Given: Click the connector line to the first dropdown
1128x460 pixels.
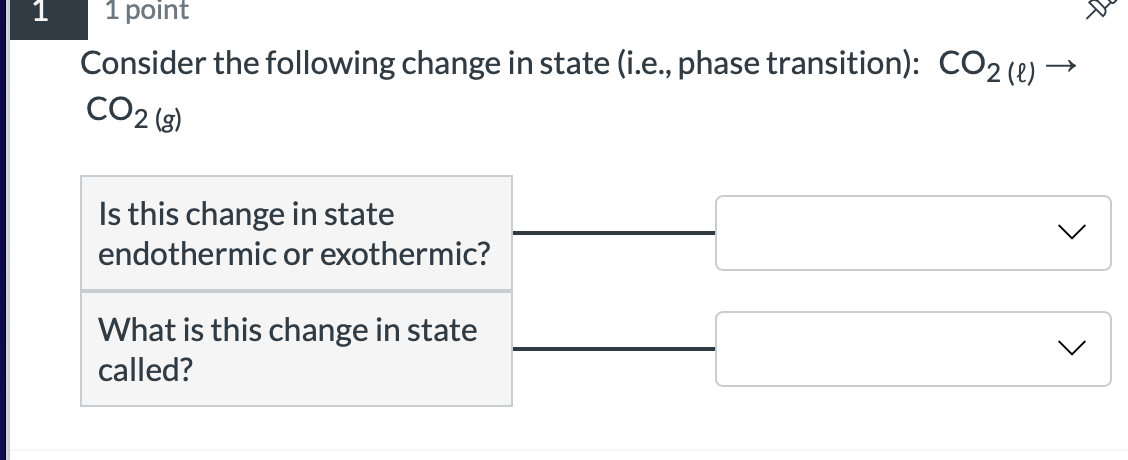Looking at the screenshot, I should pos(614,233).
